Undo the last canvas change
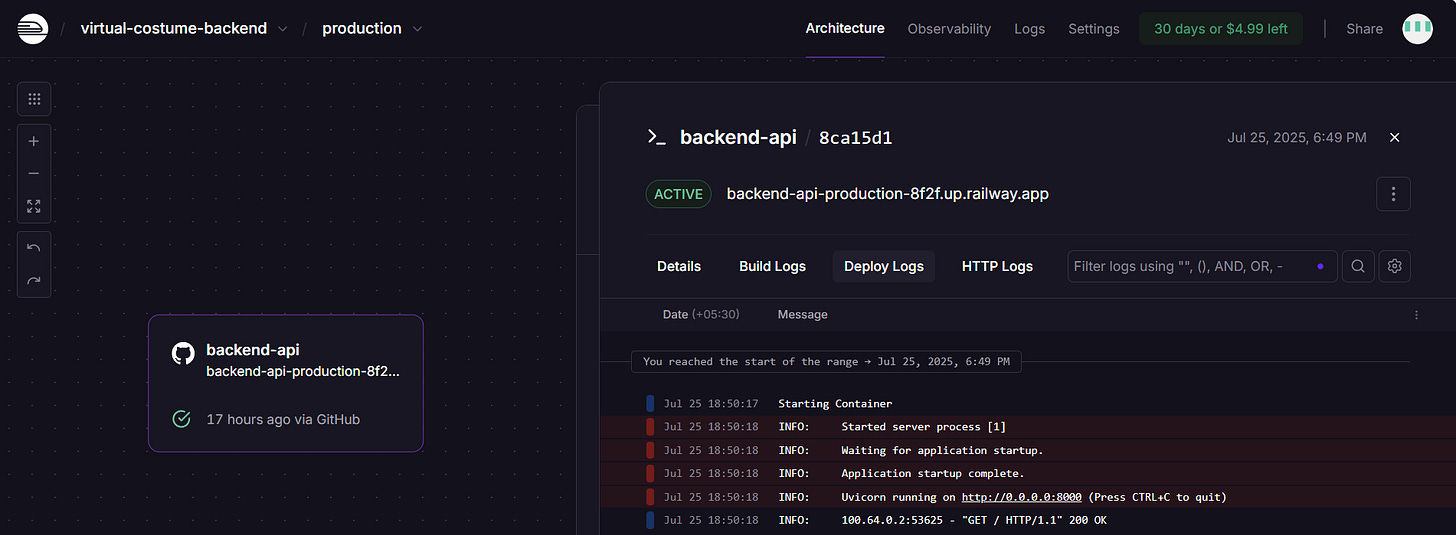The height and width of the screenshot is (535, 1456). (34, 248)
